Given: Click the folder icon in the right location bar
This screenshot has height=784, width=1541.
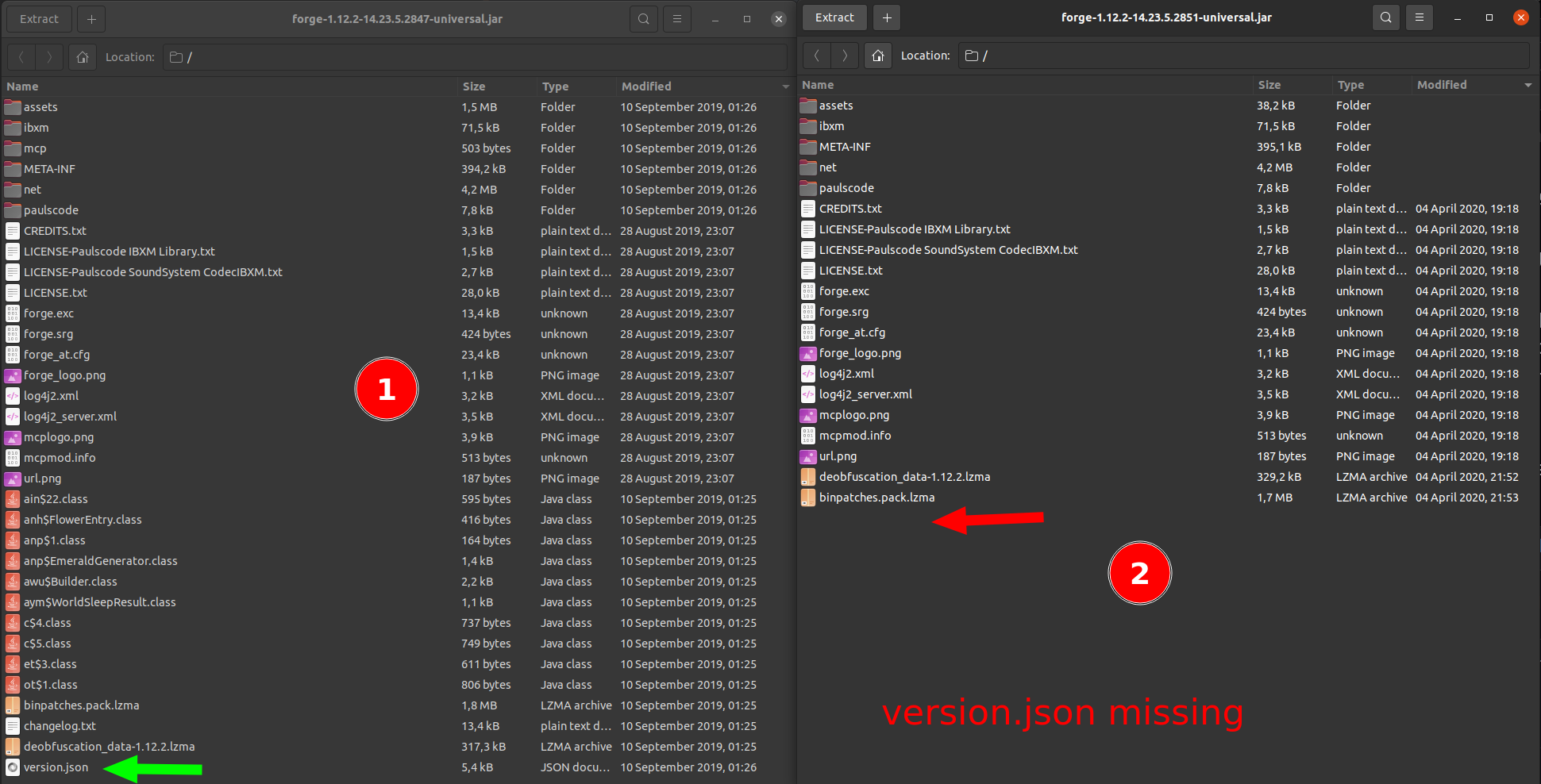Looking at the screenshot, I should (971, 55).
